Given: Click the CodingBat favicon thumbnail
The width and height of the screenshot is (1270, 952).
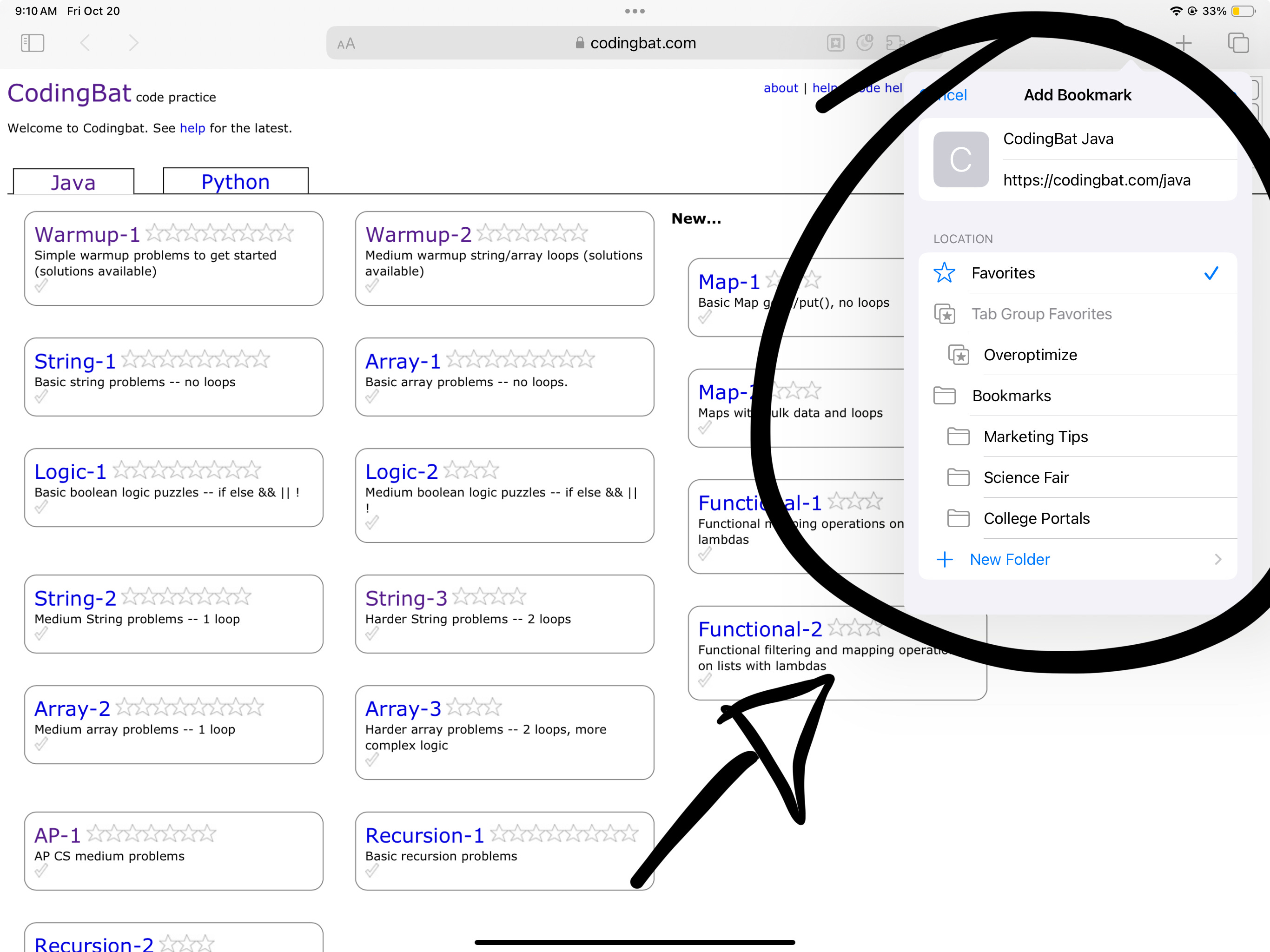Looking at the screenshot, I should pos(960,159).
